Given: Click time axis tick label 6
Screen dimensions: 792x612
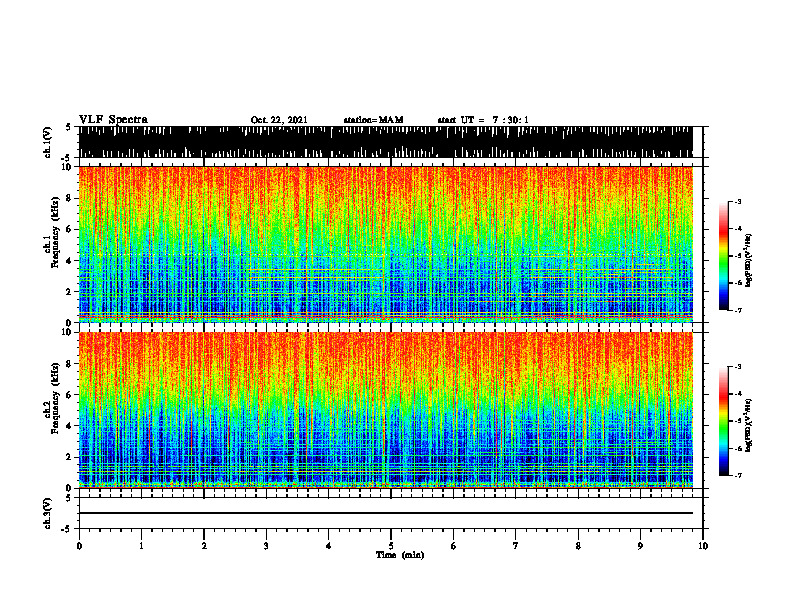Looking at the screenshot, I should [454, 546].
